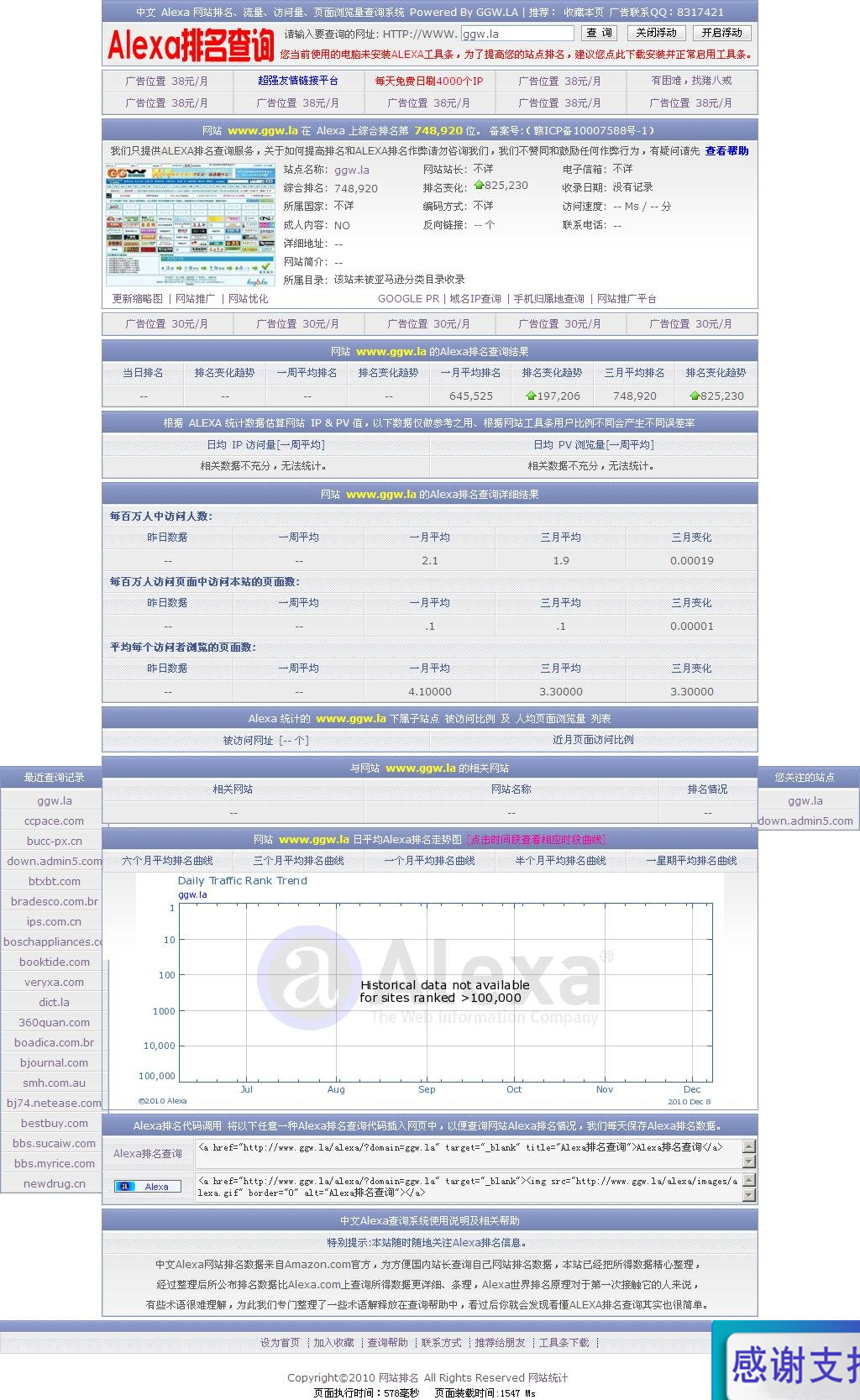
Task: Open the ggw.la site screenshot thumbnail
Action: pos(191,225)
